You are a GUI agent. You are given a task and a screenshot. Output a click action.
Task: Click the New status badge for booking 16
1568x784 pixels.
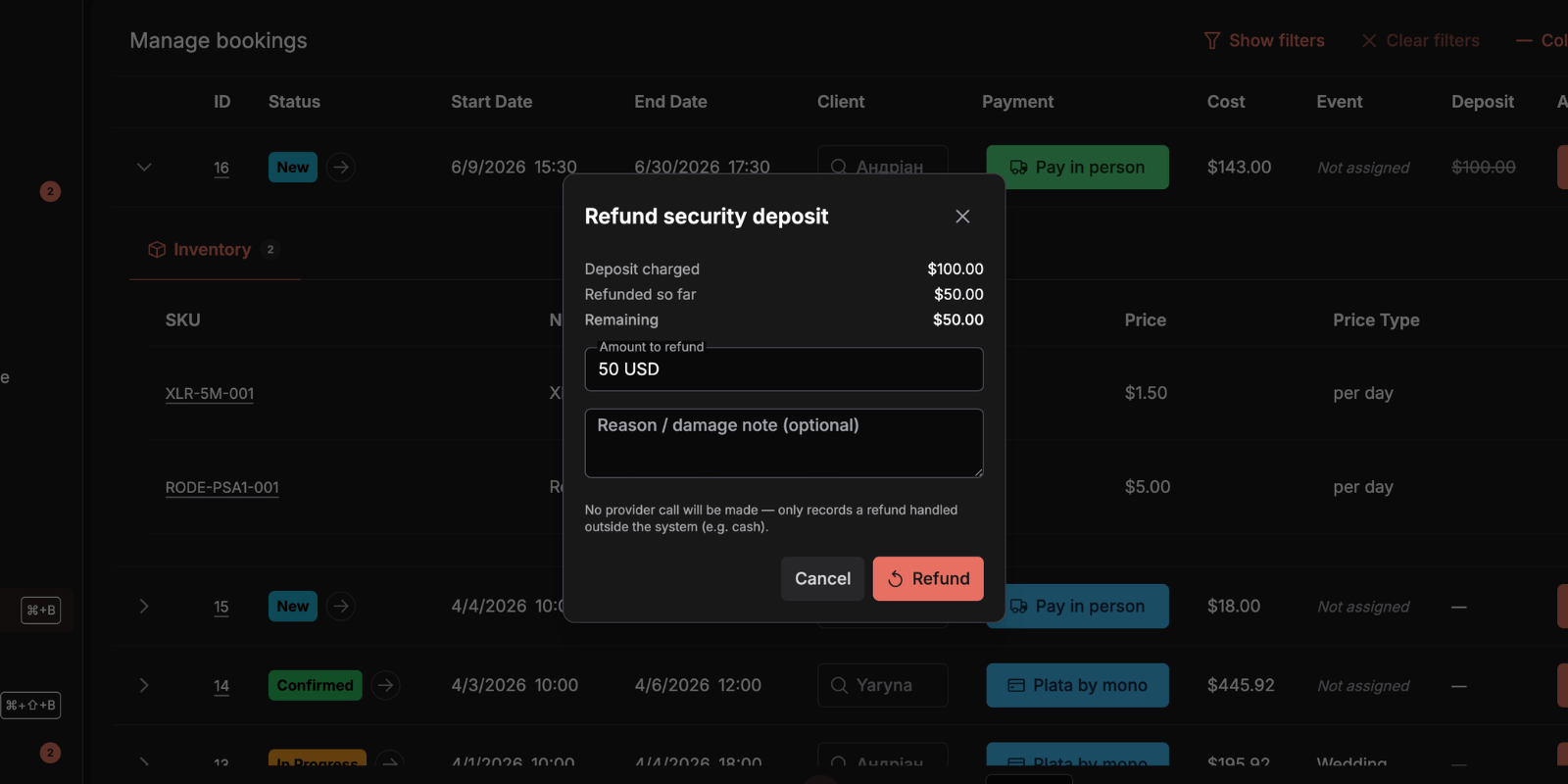293,168
